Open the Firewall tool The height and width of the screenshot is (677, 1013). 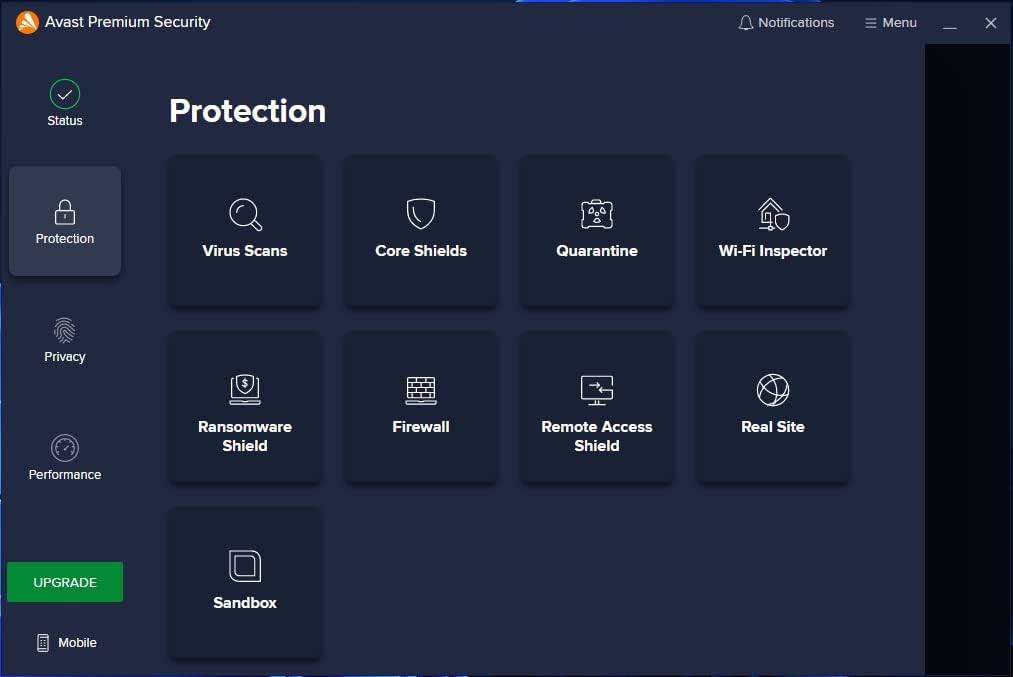click(421, 407)
